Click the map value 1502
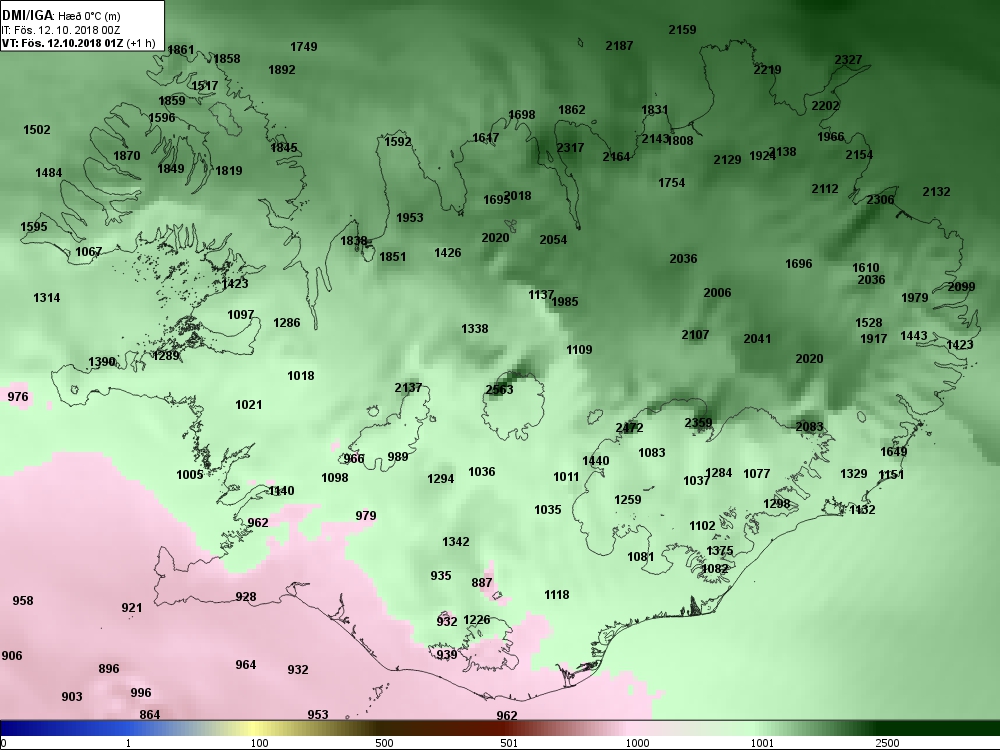 [36, 129]
